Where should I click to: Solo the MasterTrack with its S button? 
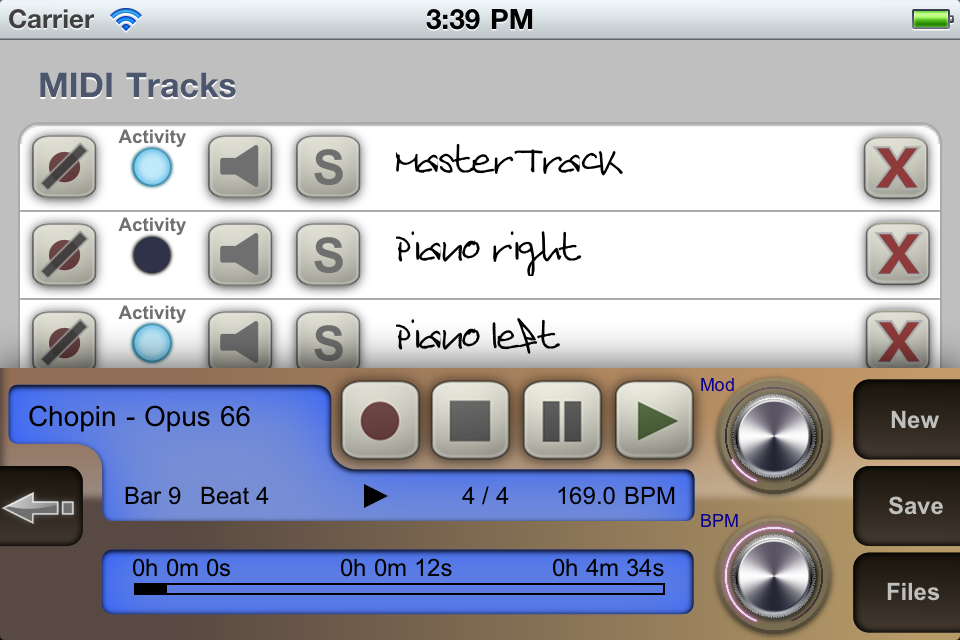tap(328, 167)
